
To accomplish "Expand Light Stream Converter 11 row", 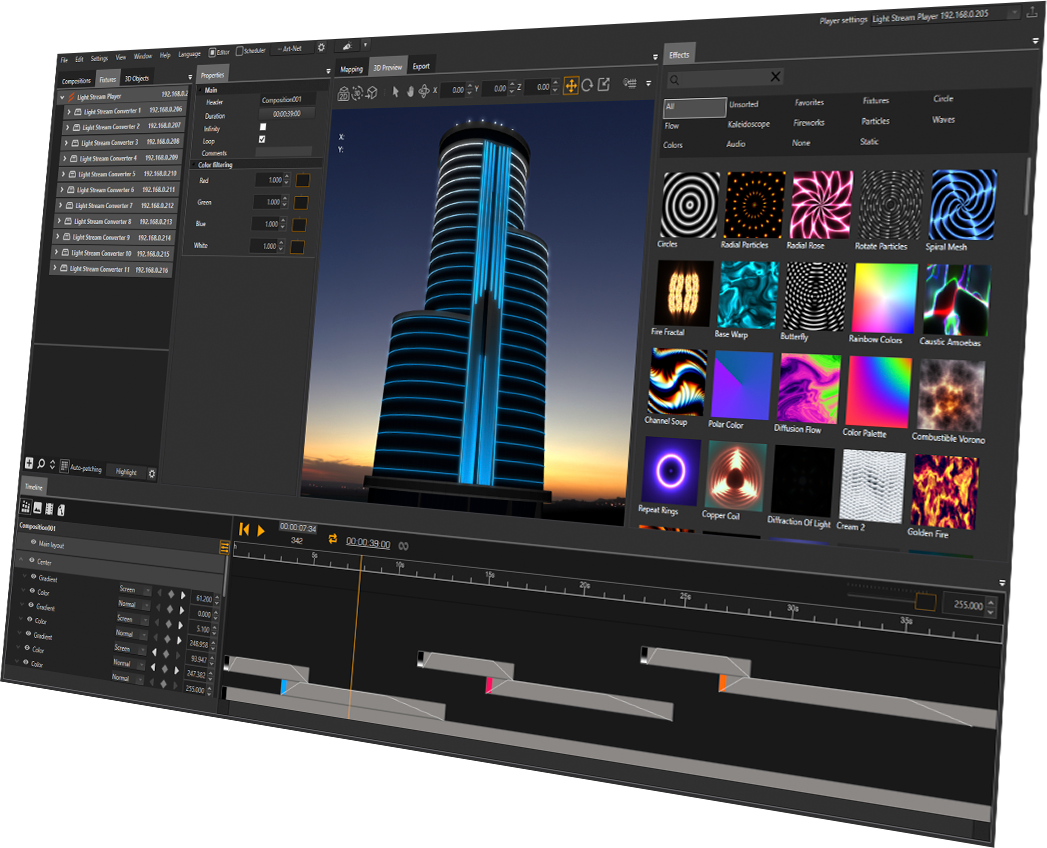I will tap(55, 268).
